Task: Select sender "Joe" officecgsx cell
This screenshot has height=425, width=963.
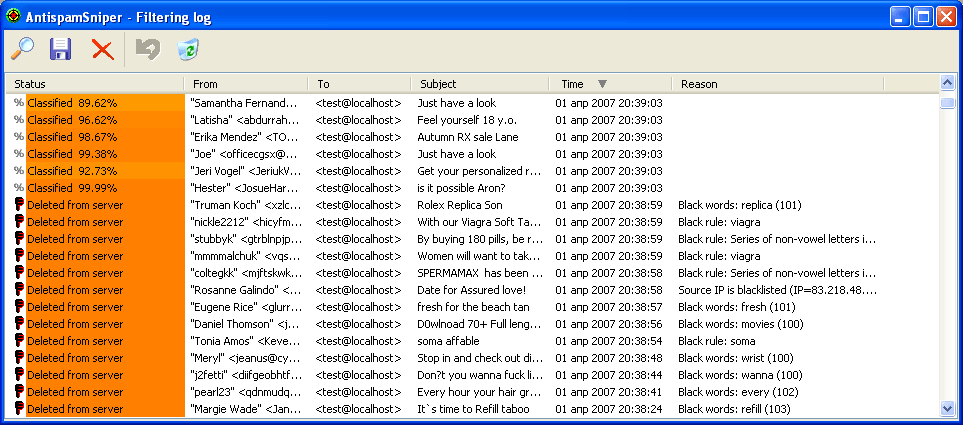Action: coord(244,154)
